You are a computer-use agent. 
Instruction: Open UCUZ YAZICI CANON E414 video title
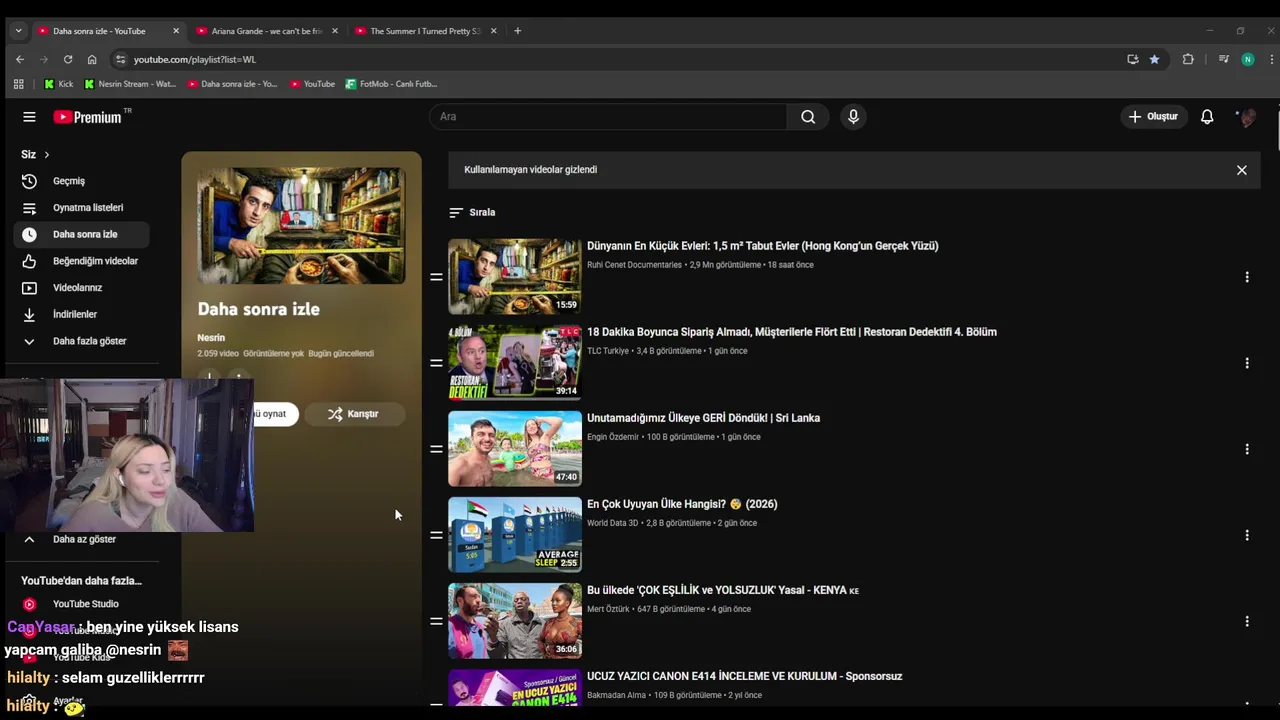pos(744,676)
